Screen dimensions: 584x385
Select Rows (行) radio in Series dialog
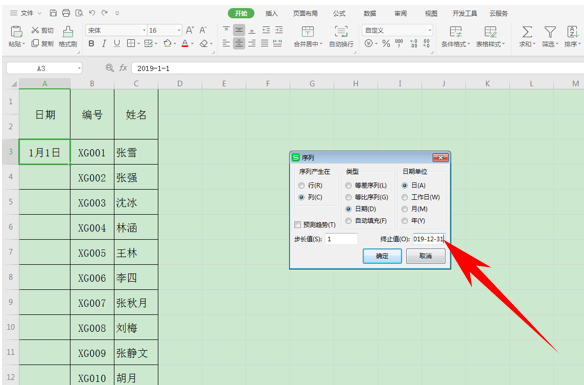[301, 185]
